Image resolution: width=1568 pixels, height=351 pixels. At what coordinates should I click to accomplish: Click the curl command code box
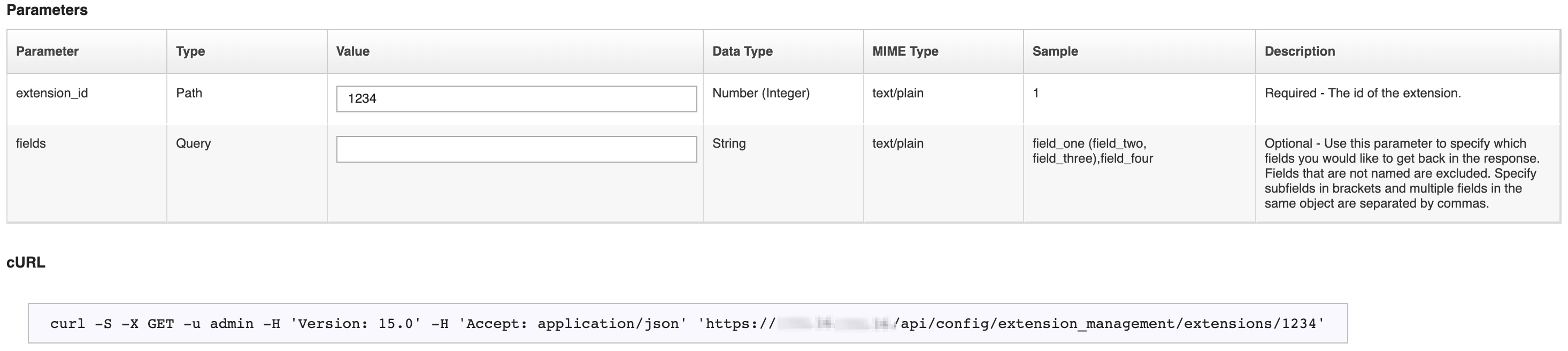click(x=688, y=324)
